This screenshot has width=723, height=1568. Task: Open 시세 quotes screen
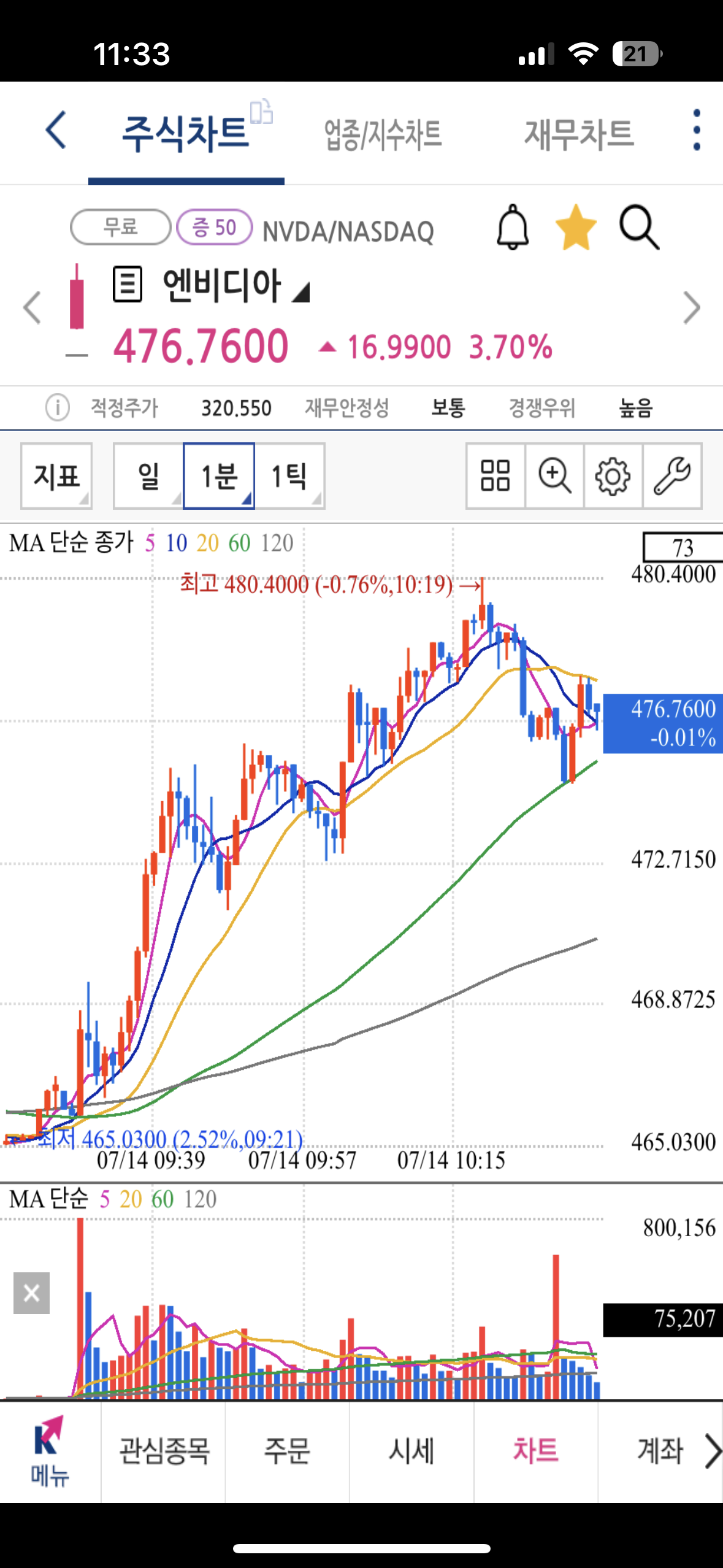[411, 1451]
